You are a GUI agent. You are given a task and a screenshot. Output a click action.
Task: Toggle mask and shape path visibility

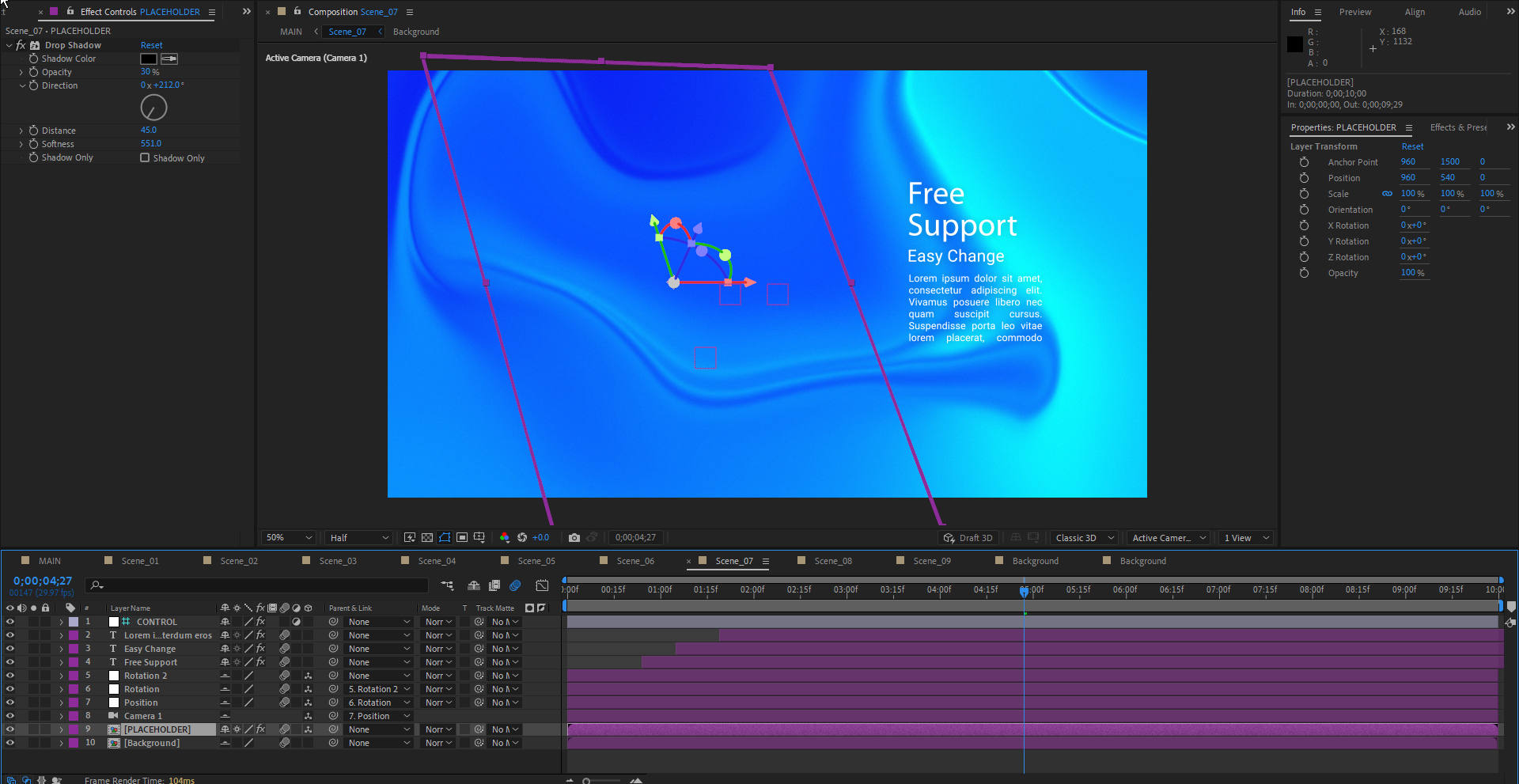pos(445,538)
